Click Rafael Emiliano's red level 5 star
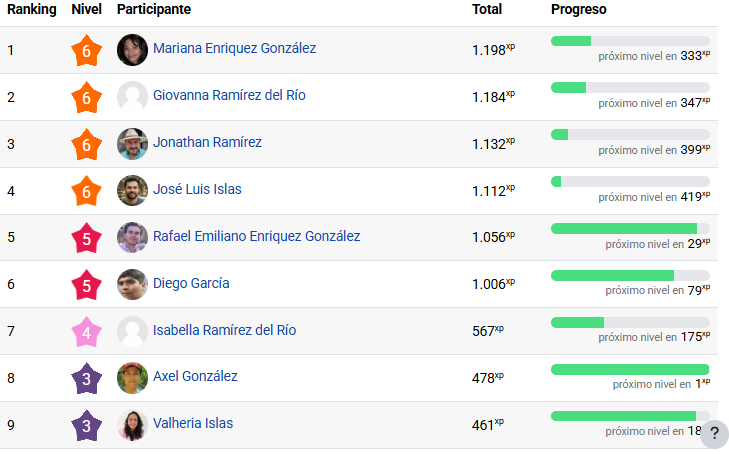 87,238
